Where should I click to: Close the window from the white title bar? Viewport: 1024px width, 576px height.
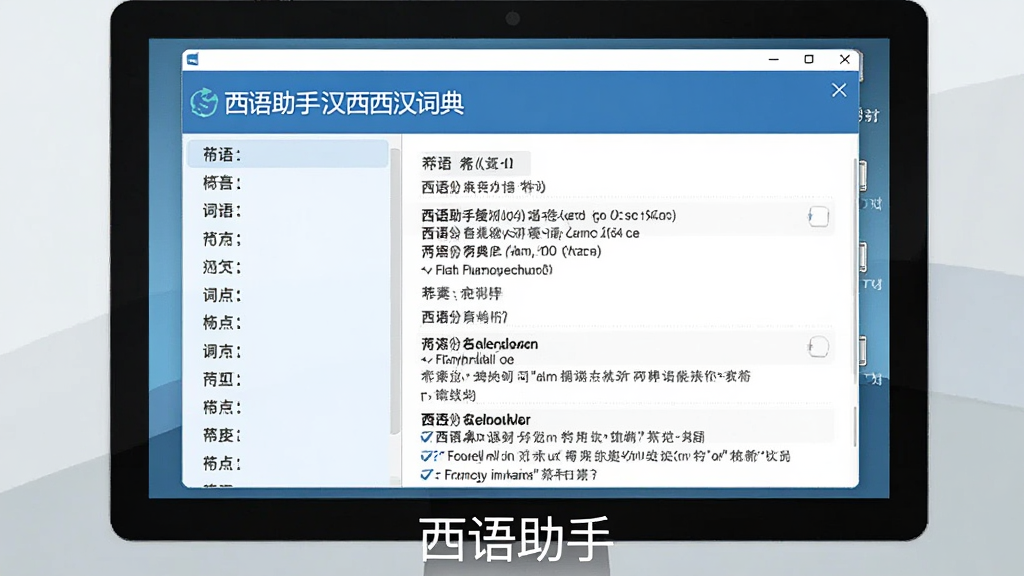click(x=844, y=59)
